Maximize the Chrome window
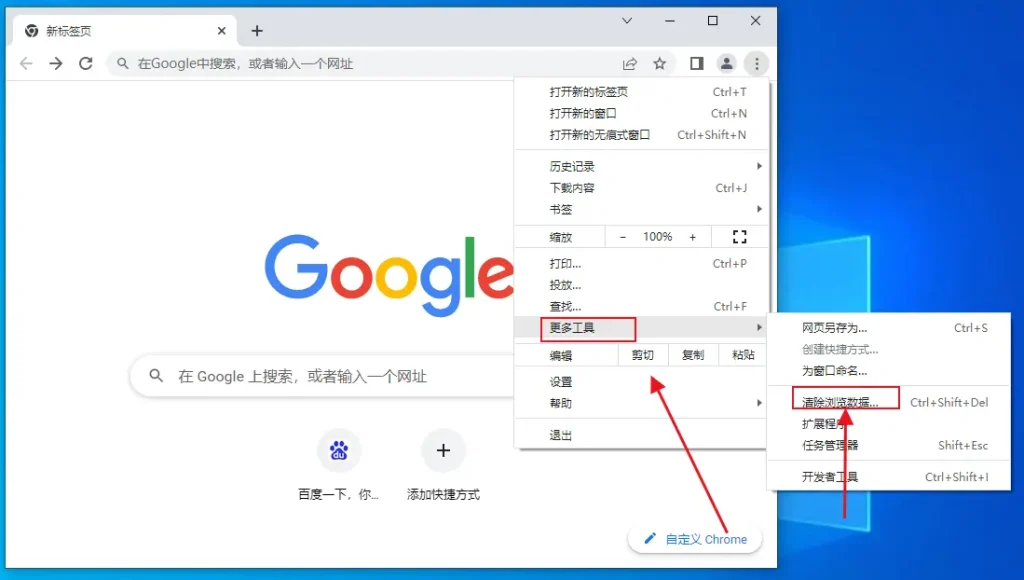This screenshot has height=580, width=1024. click(x=712, y=21)
